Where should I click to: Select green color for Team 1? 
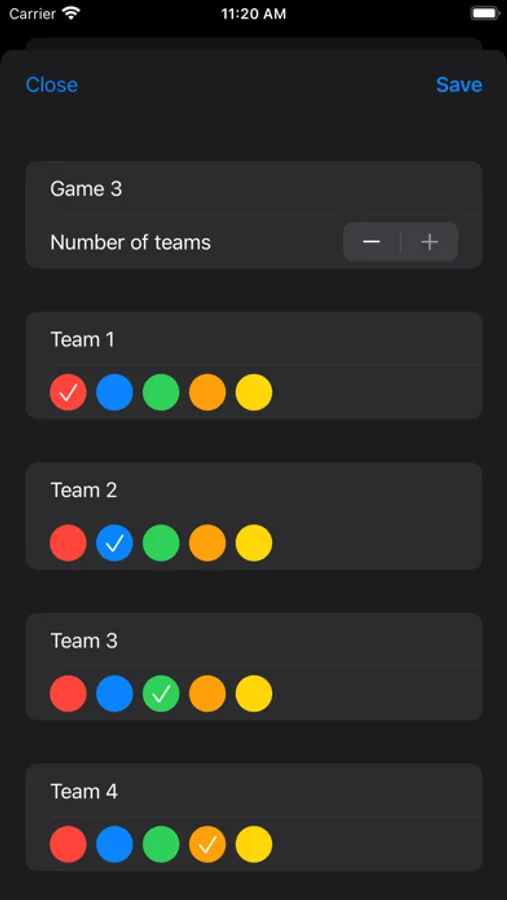tap(161, 392)
